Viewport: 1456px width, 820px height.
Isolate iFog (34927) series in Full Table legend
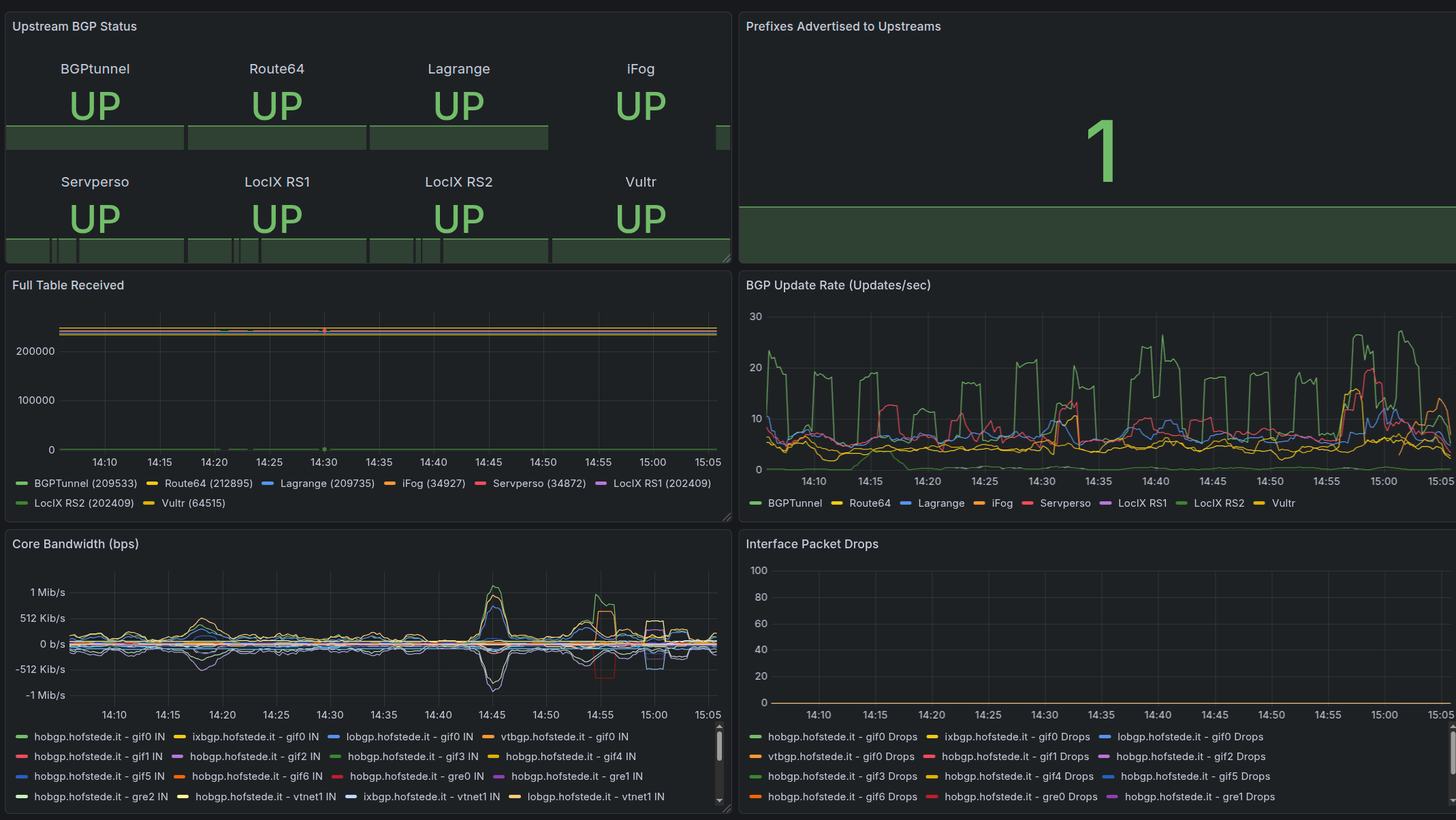(x=433, y=484)
